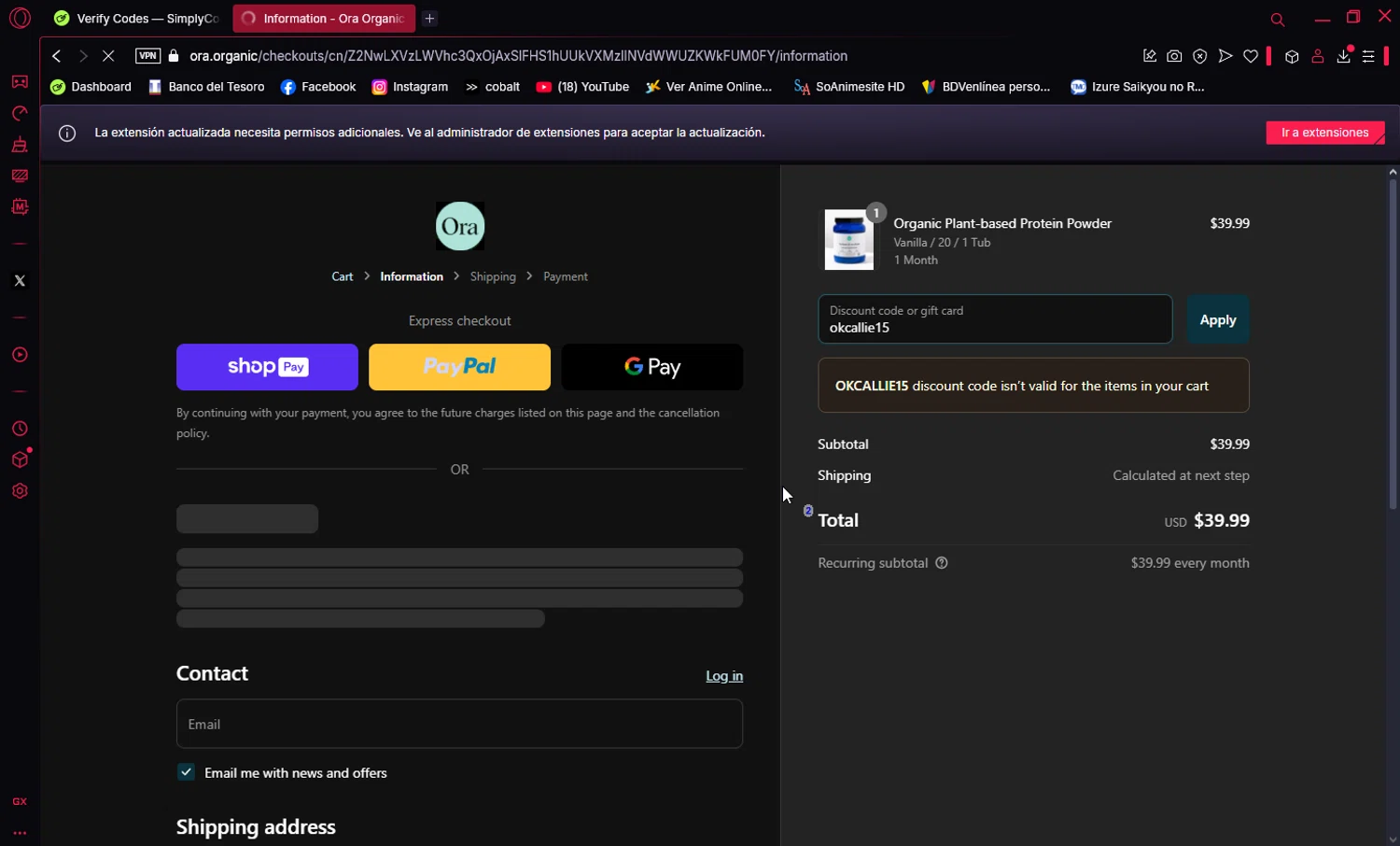Click the Ora logo
This screenshot has width=1400, height=846.
(x=460, y=226)
